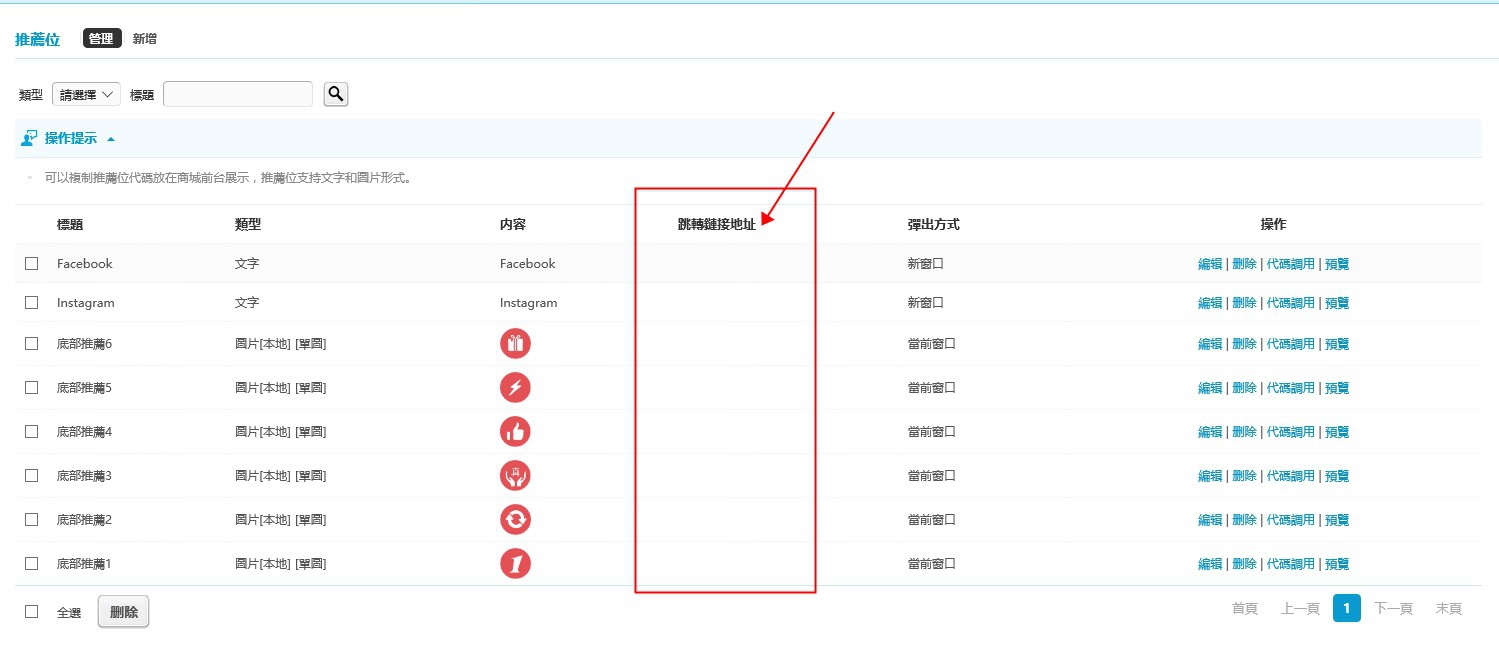Check the Facebook row checkbox
The height and width of the screenshot is (651, 1499).
point(32,264)
